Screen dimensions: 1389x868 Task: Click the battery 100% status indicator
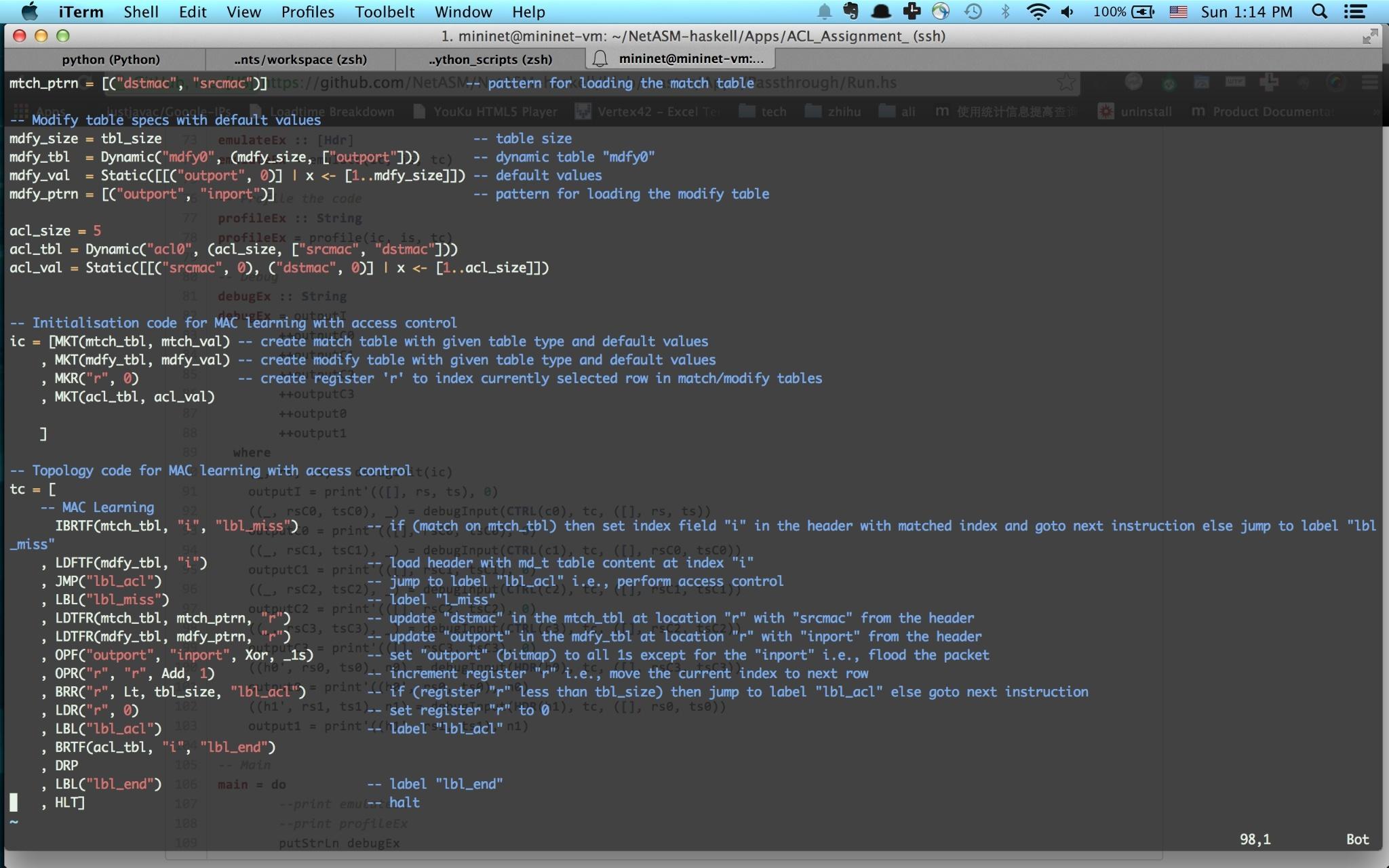(1123, 12)
